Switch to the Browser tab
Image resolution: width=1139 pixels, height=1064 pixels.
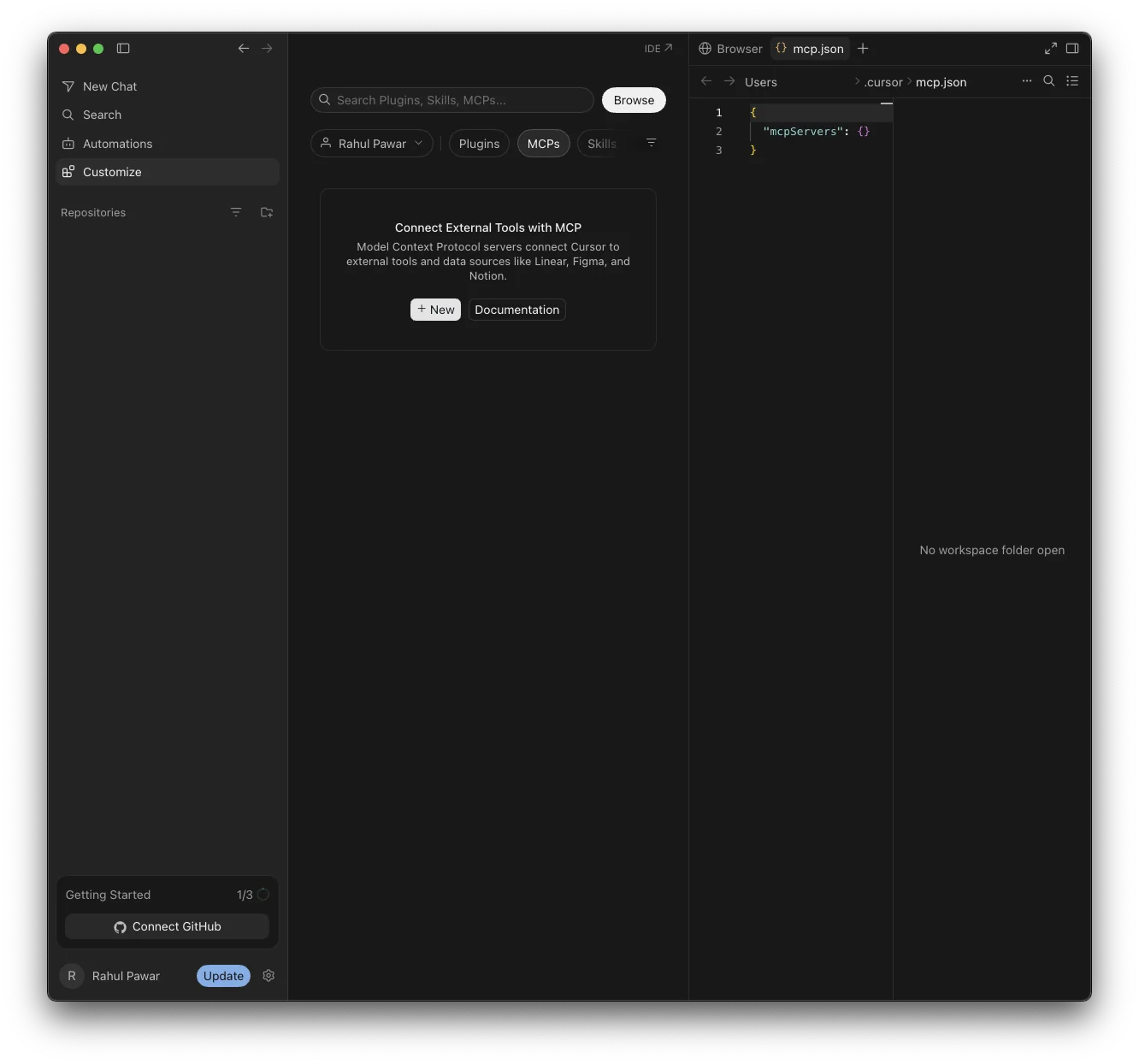point(730,49)
